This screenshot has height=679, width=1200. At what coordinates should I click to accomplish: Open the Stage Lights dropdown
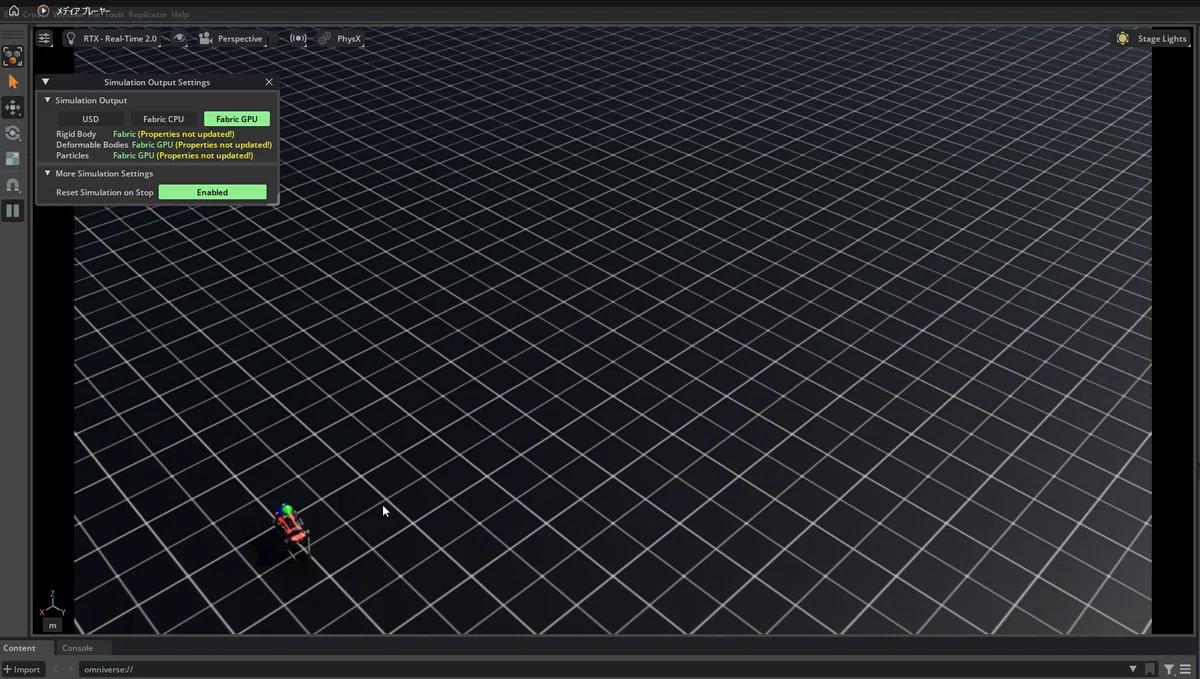coord(1162,39)
